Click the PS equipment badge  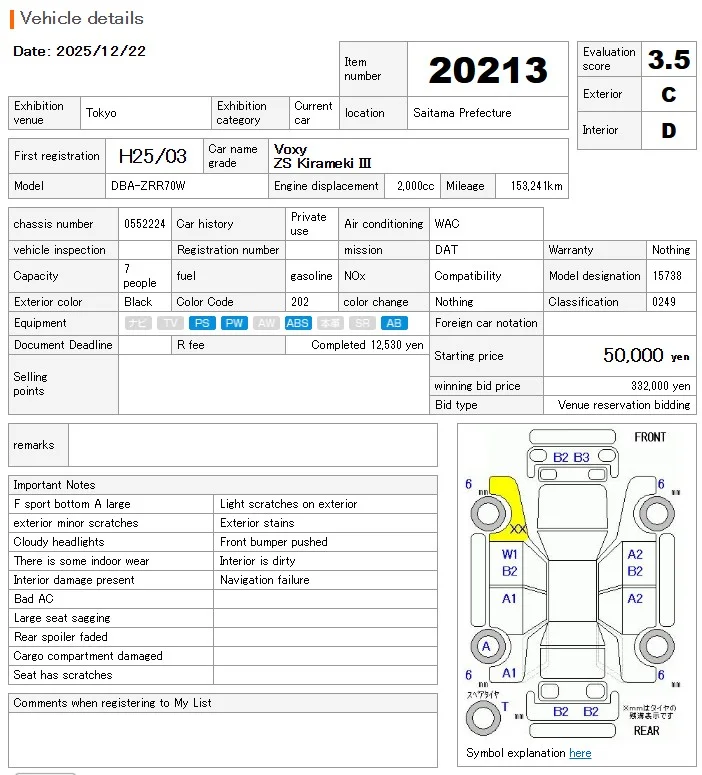202,323
